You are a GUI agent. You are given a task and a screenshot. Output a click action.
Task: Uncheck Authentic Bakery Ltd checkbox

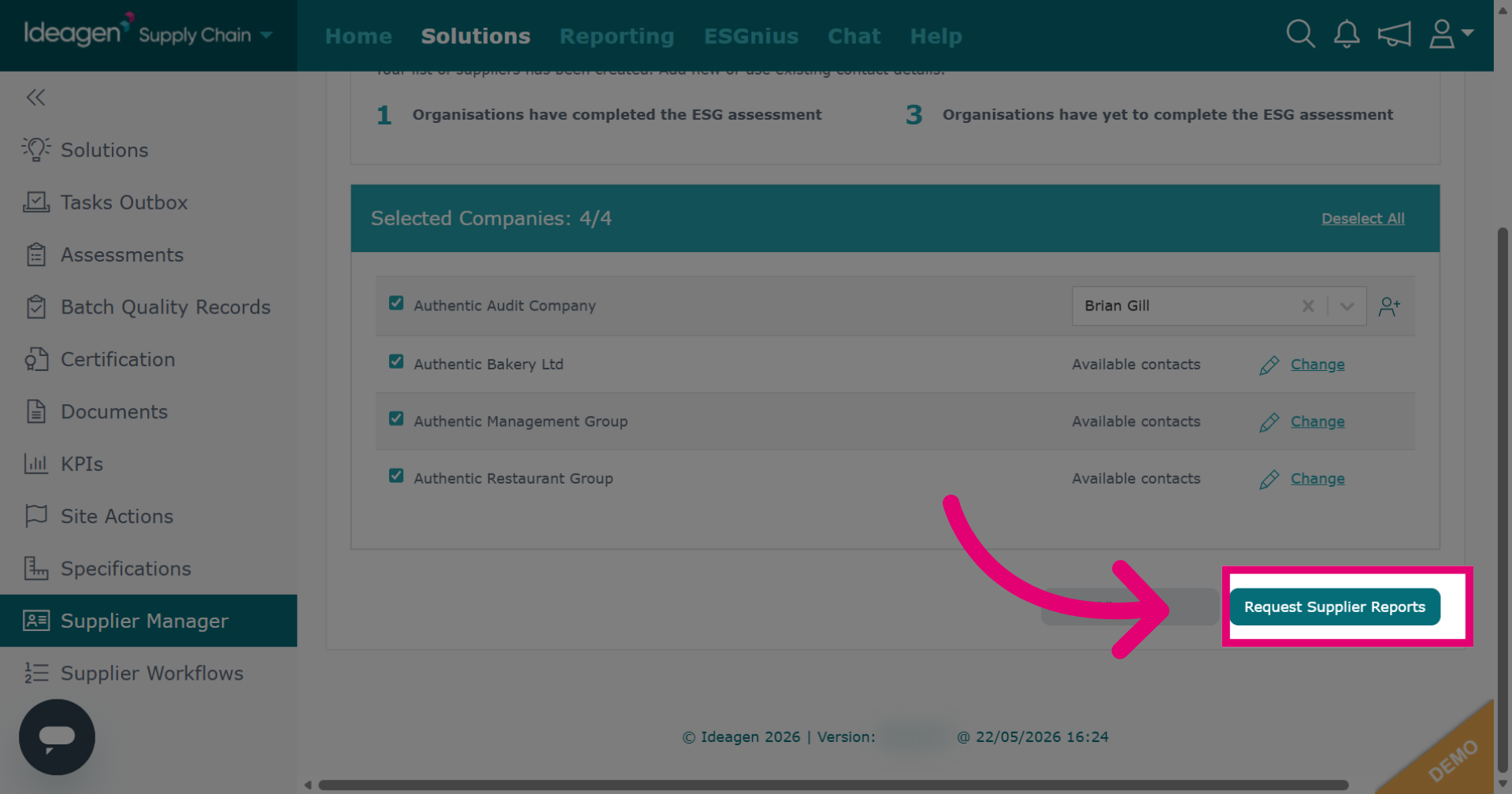396,362
